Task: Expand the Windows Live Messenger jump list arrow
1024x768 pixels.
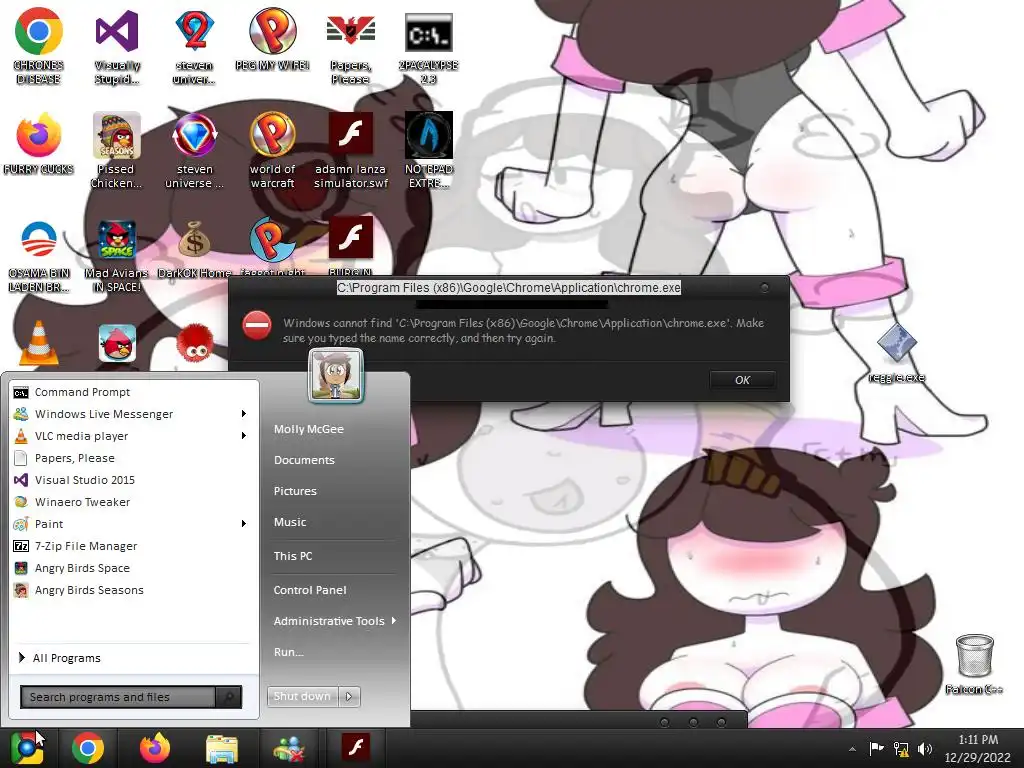Action: coord(244,414)
